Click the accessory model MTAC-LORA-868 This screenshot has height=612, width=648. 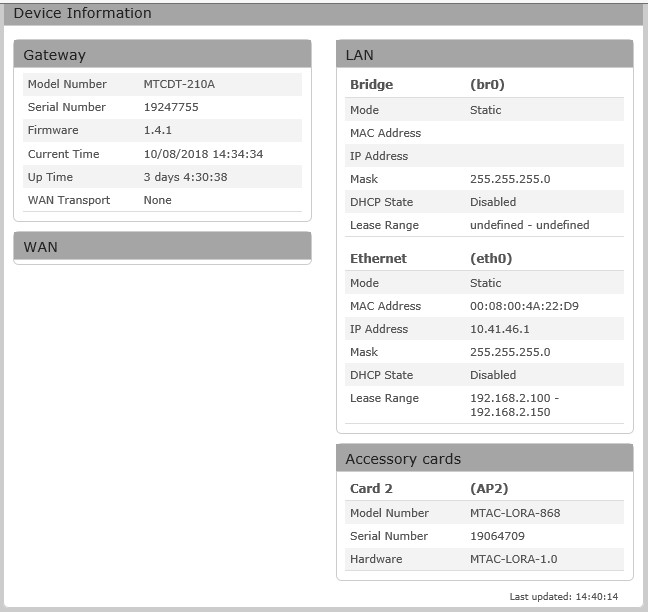[x=515, y=513]
